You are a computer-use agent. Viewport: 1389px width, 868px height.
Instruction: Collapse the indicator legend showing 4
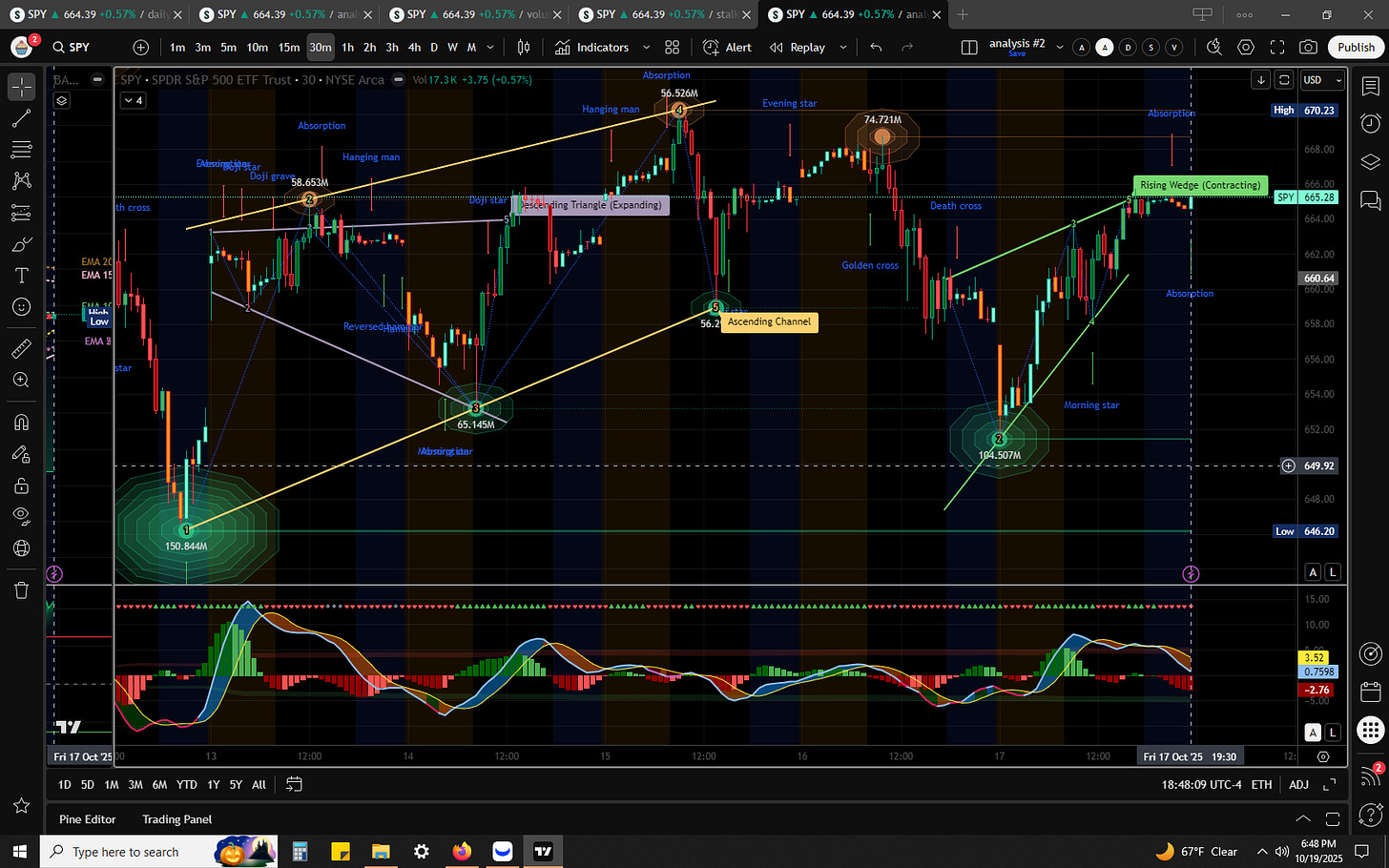click(x=134, y=100)
